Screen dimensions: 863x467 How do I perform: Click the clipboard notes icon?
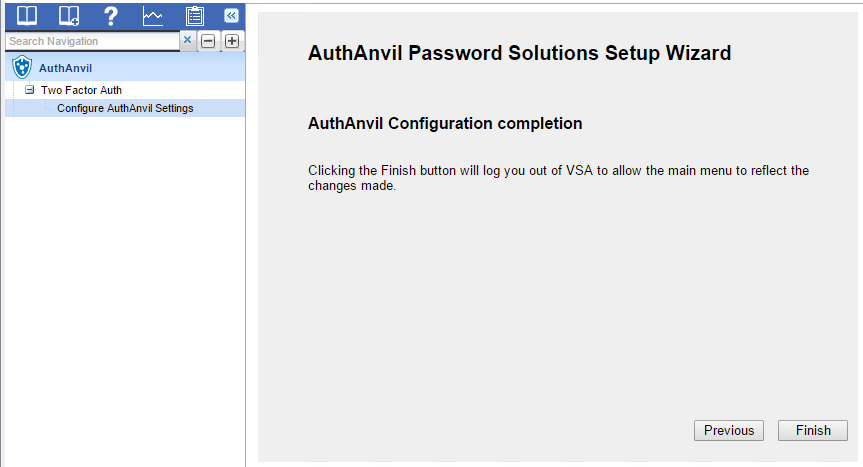point(194,16)
